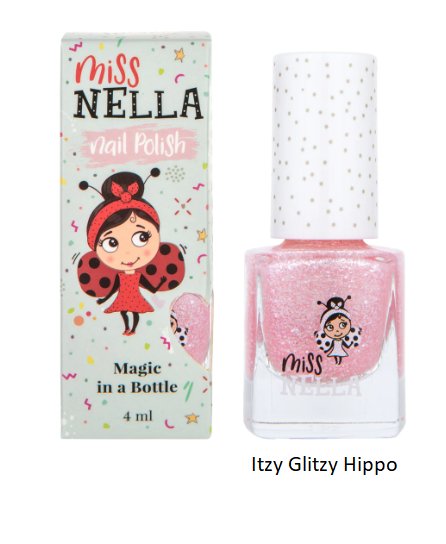
Task: Click the ladybug girl illustration on the box
Action: point(131,252)
